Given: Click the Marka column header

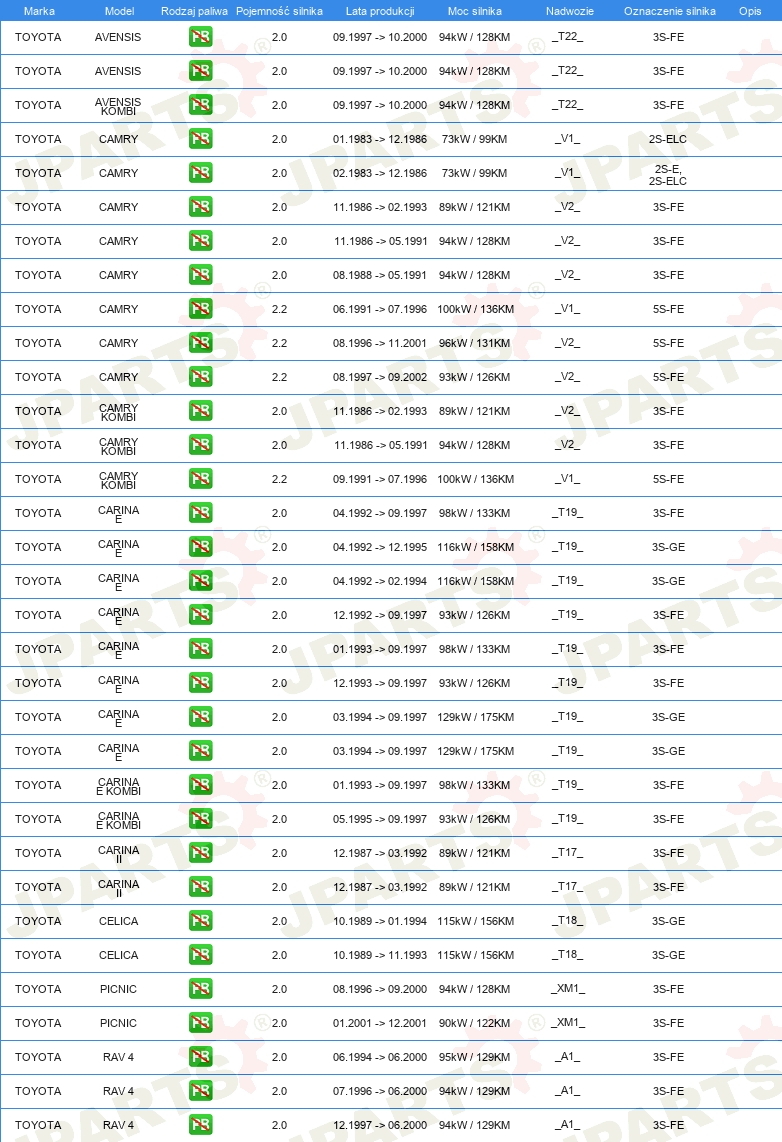Looking at the screenshot, I should click(39, 11).
